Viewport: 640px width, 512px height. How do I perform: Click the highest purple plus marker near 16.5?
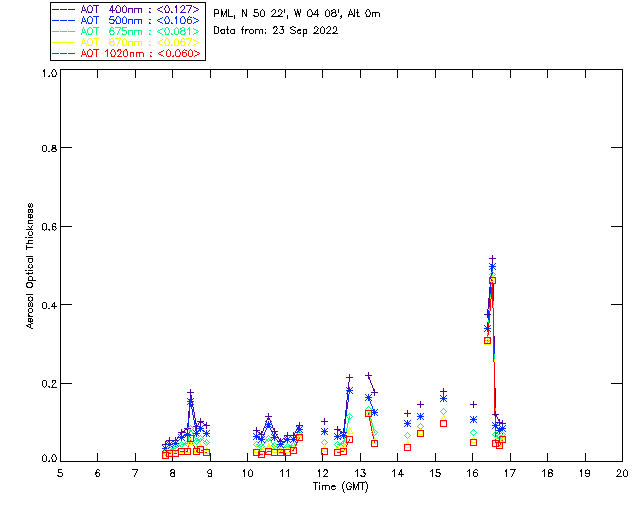(493, 259)
